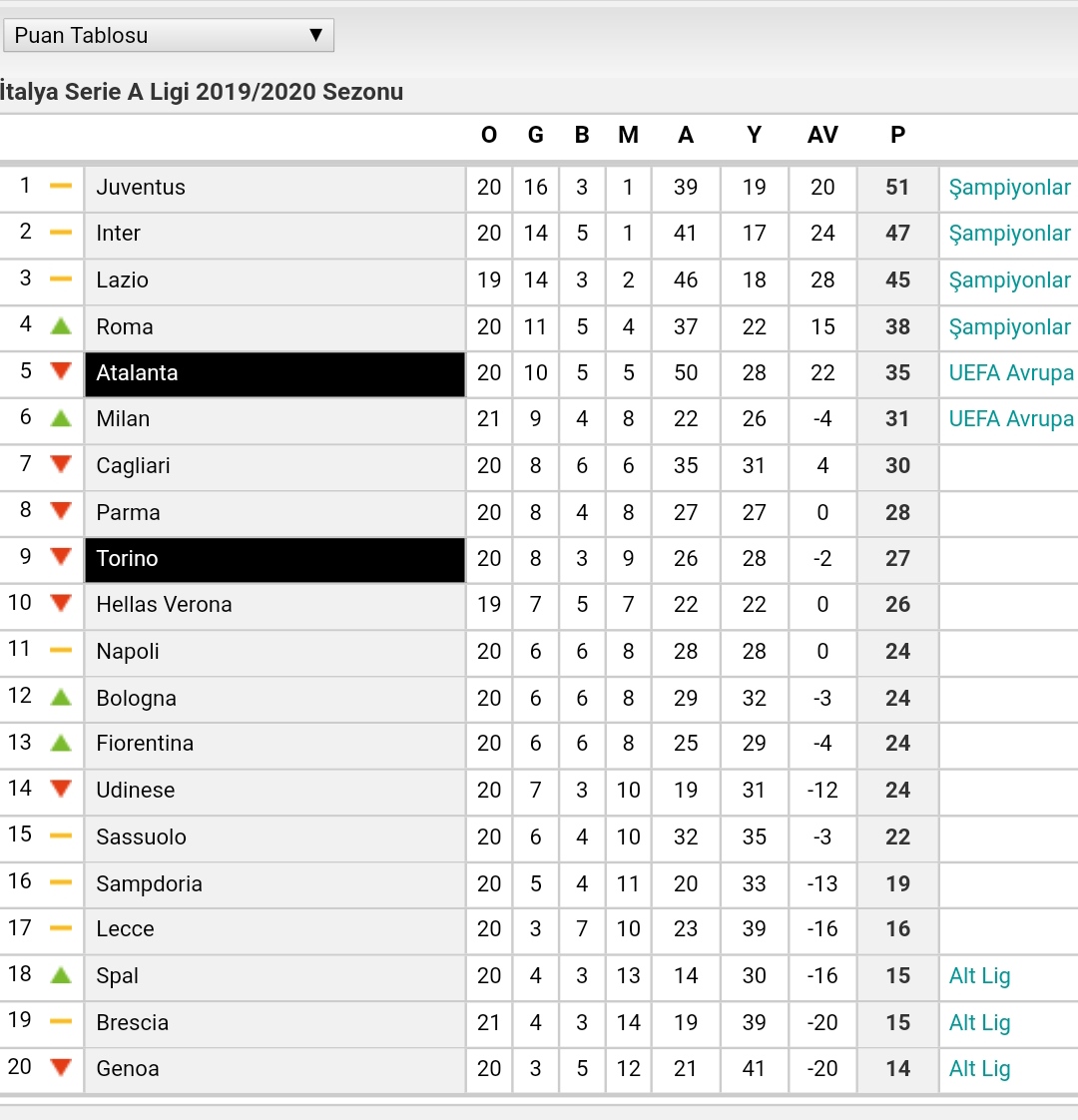Viewport: 1078px width, 1120px height.
Task: Click the yellow dash icon beside Napoli
Action: (x=61, y=651)
